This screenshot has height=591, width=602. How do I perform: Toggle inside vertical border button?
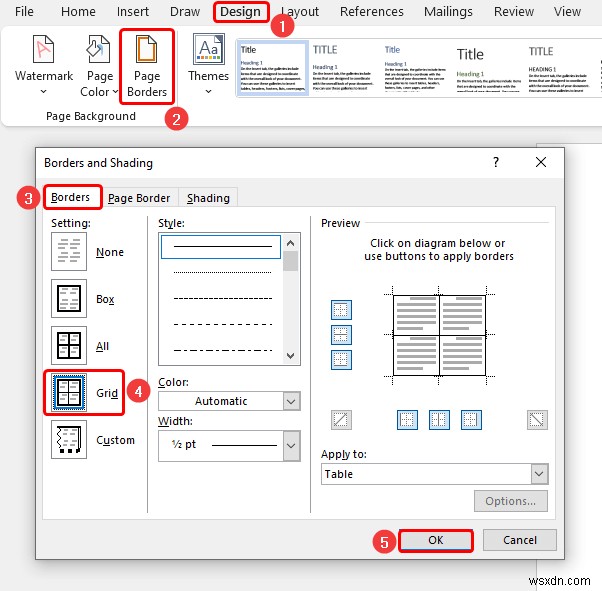coord(439,420)
